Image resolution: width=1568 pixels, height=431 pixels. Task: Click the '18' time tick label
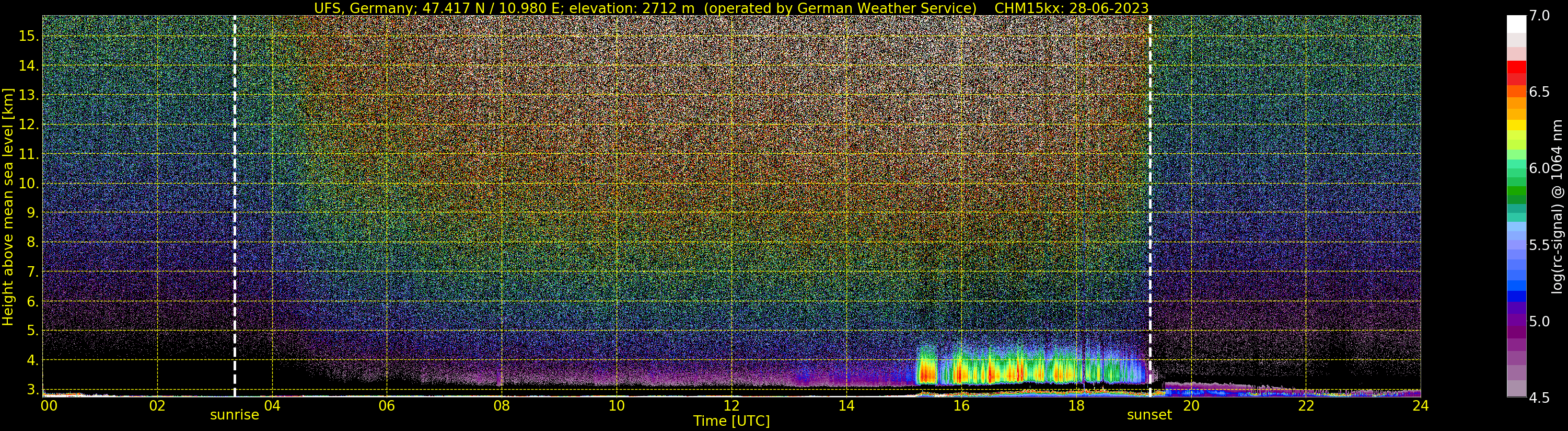pyautogui.click(x=1076, y=405)
